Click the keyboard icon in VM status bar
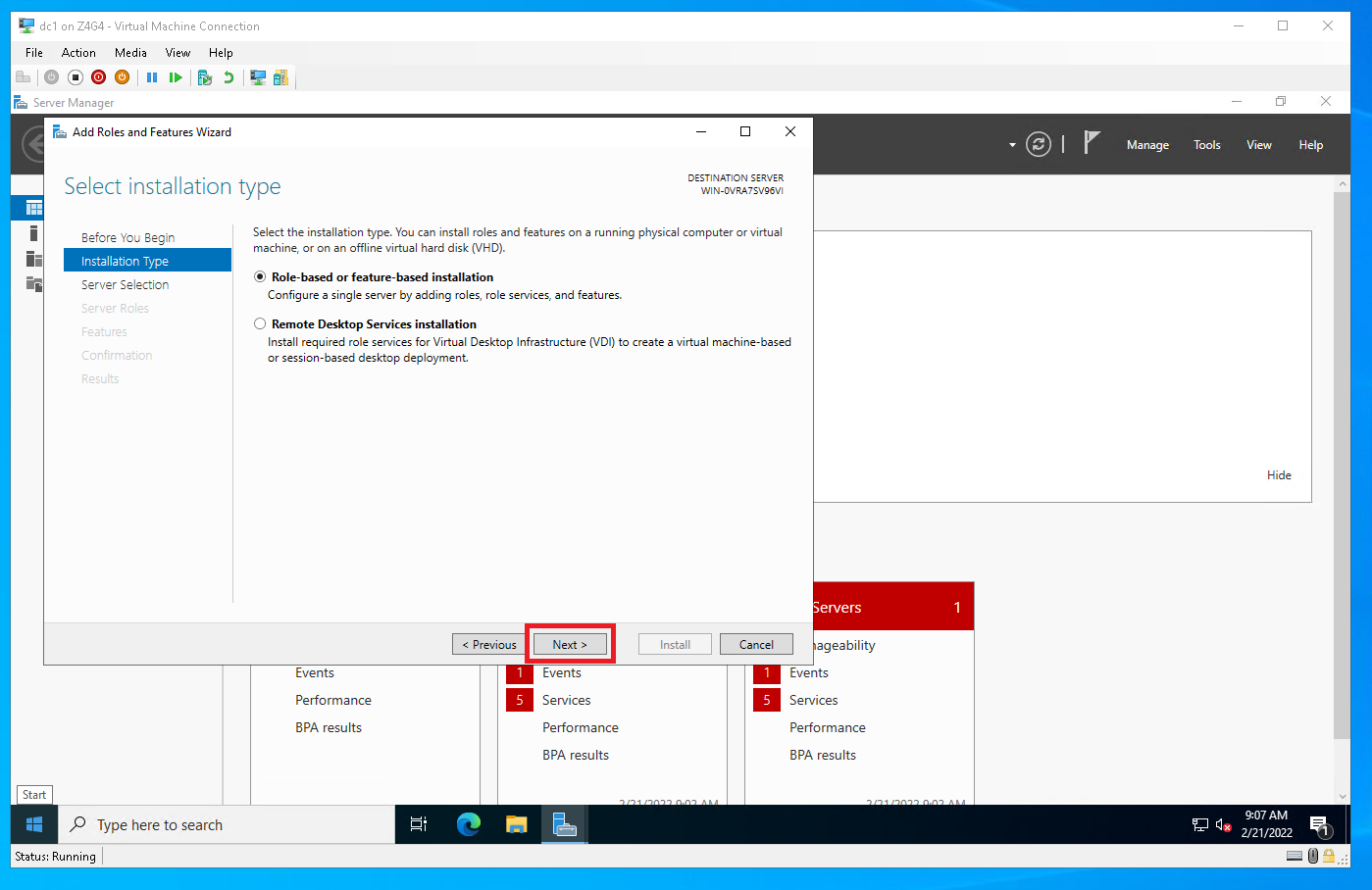1372x890 pixels. pos(1295,856)
